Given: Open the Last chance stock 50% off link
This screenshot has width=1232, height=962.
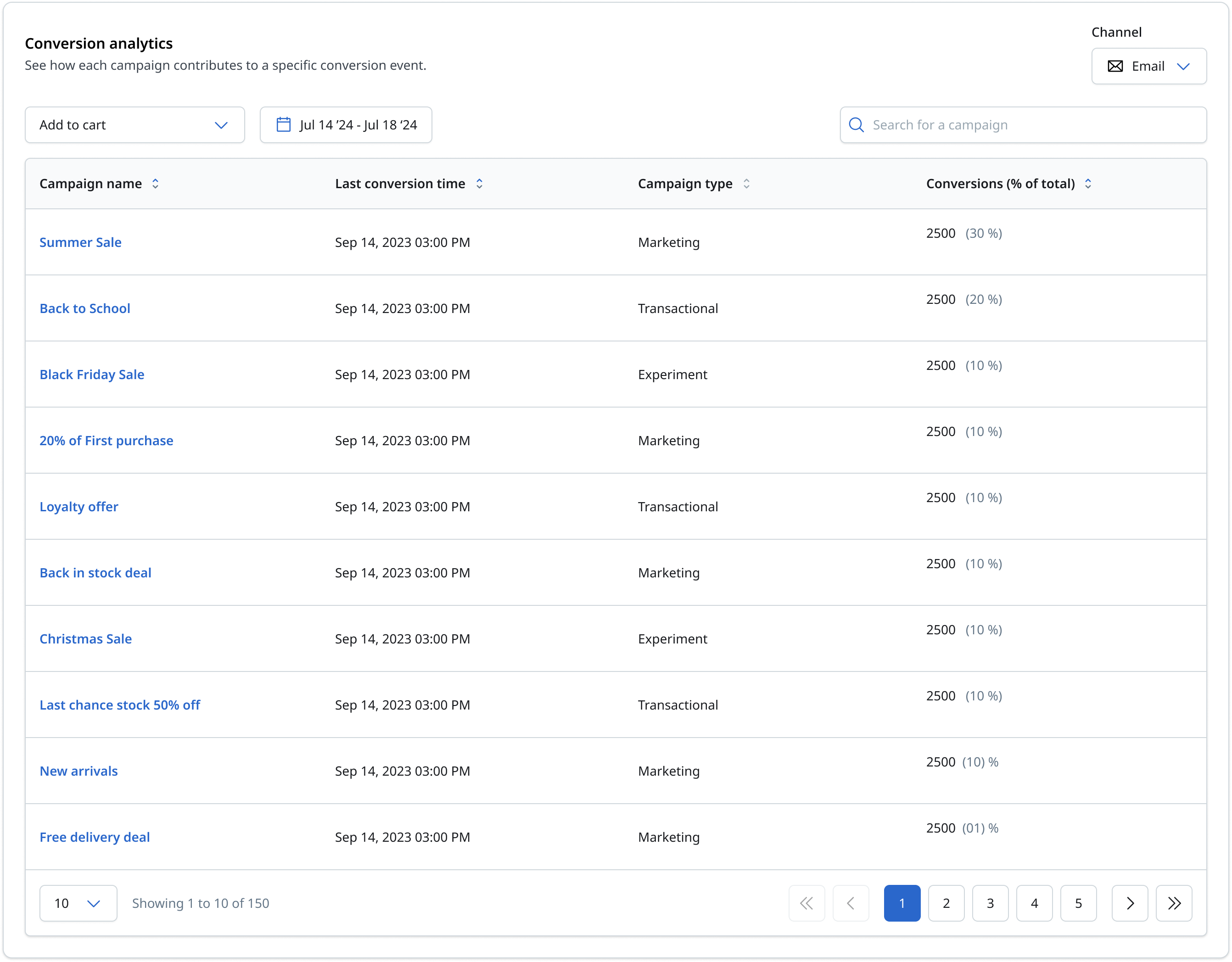Looking at the screenshot, I should (x=120, y=705).
